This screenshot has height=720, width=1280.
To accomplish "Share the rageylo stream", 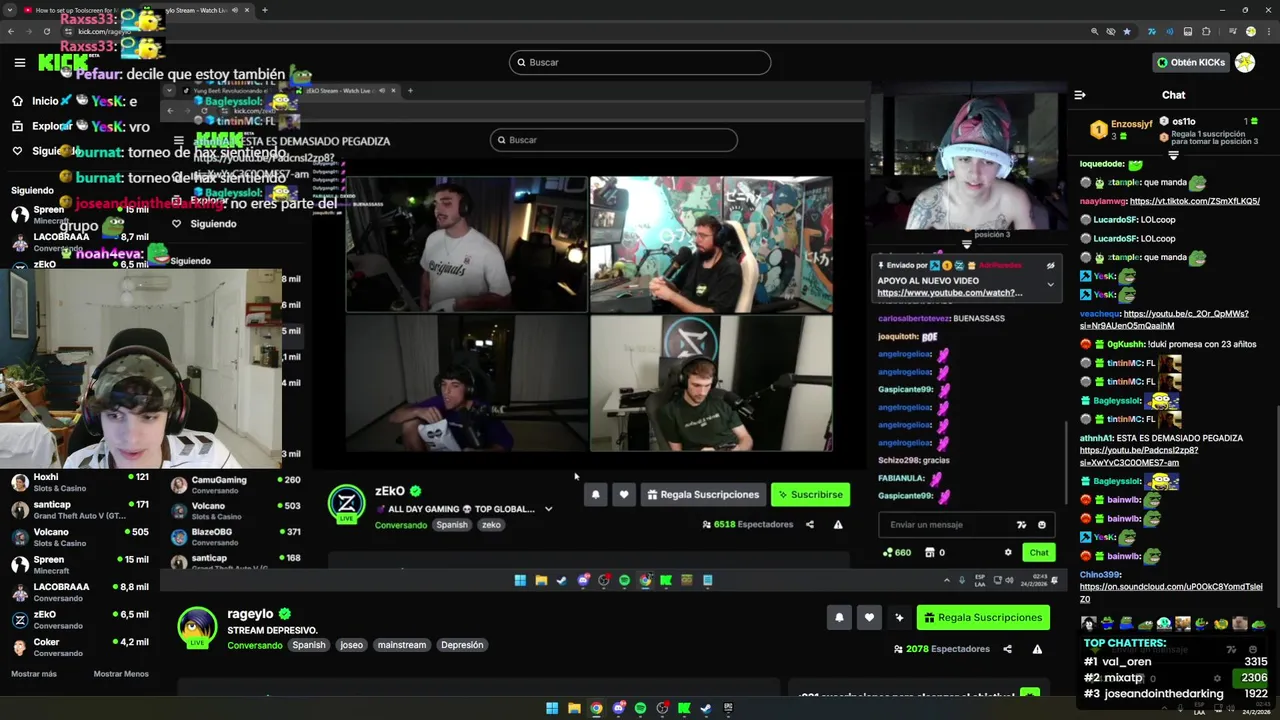I will coord(1007,649).
